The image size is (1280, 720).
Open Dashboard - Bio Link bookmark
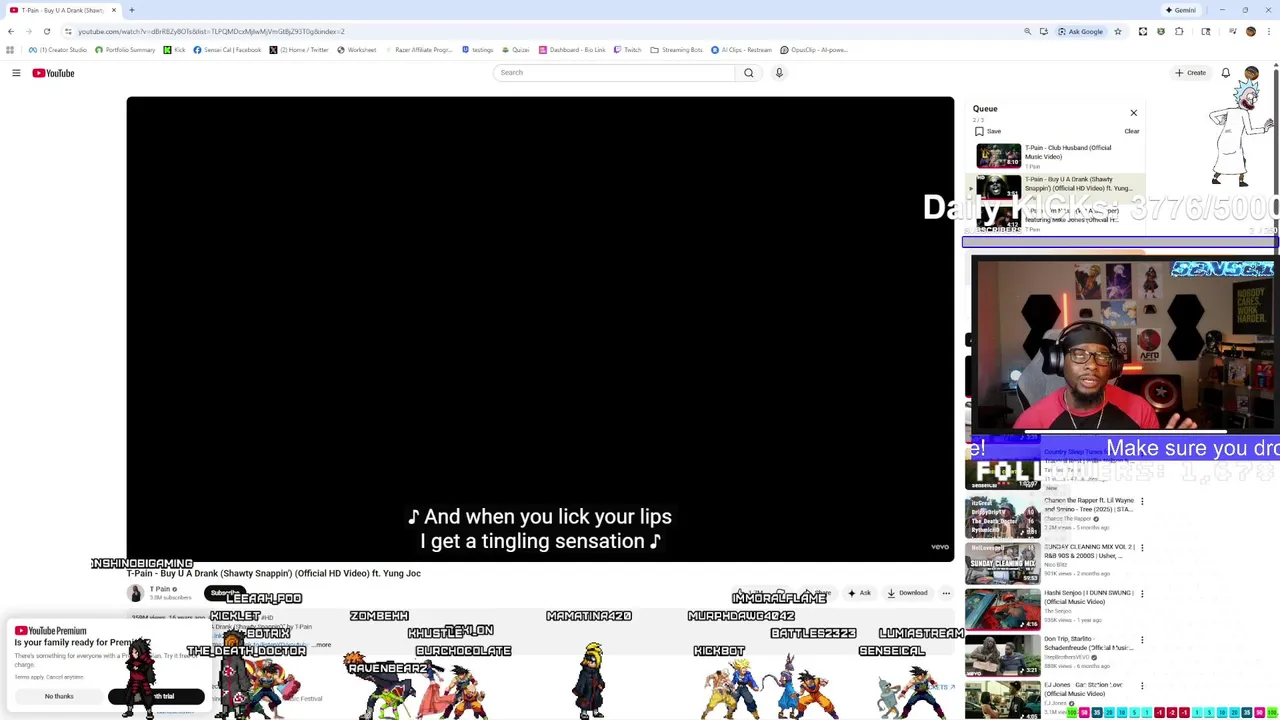[x=572, y=50]
